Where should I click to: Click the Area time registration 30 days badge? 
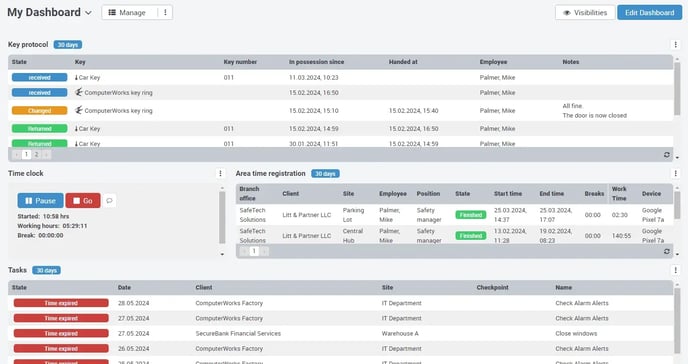[325, 174]
